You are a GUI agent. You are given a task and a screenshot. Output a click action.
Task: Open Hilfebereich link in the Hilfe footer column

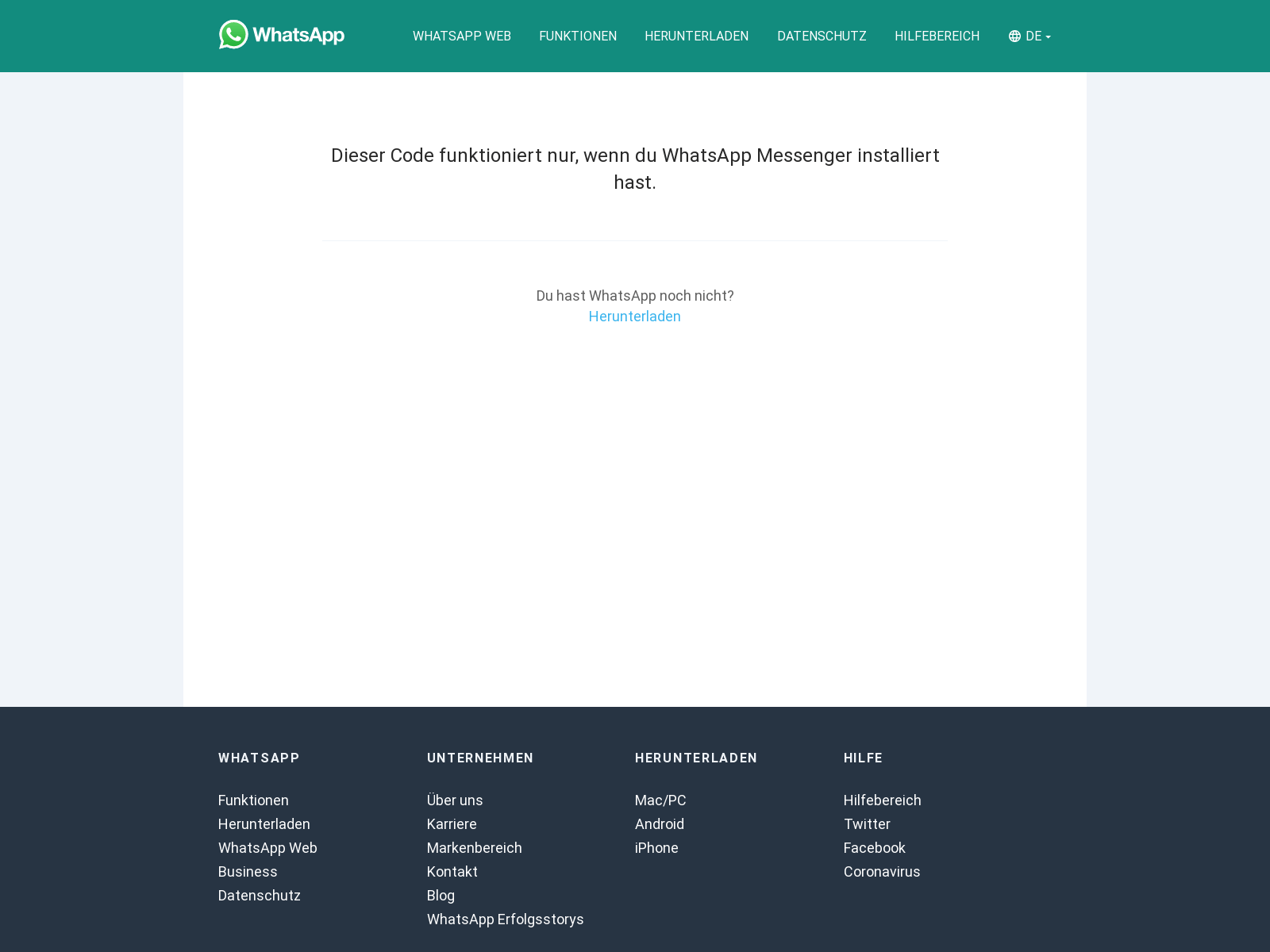click(x=883, y=800)
